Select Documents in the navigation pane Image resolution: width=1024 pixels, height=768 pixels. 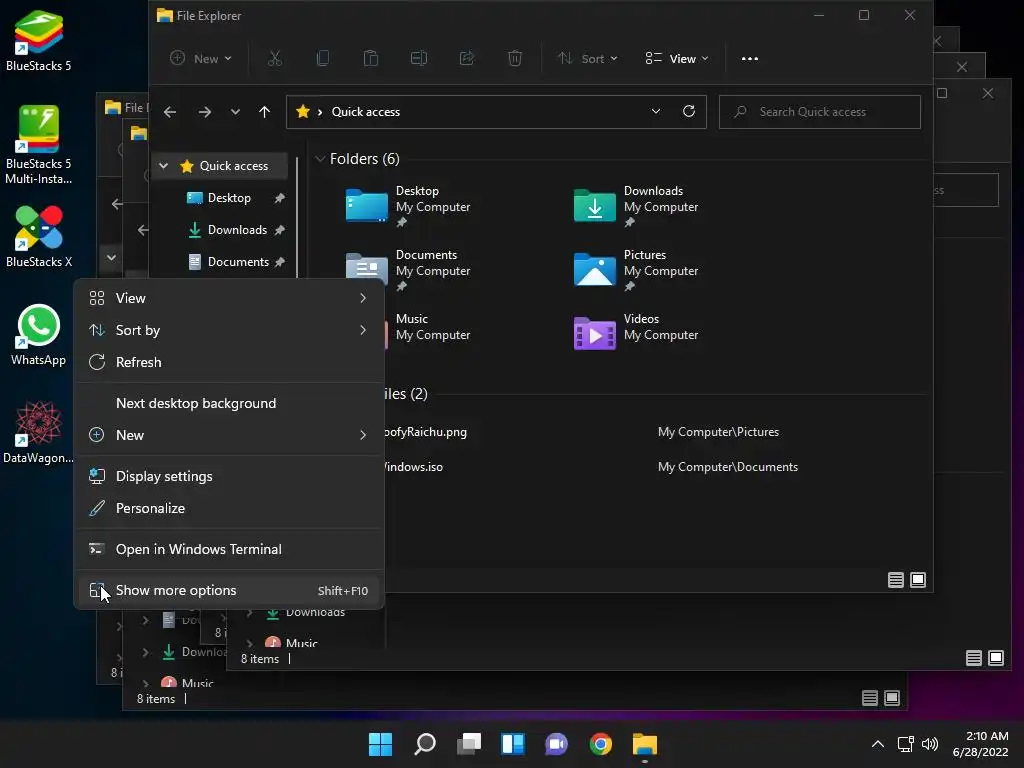[x=238, y=262]
